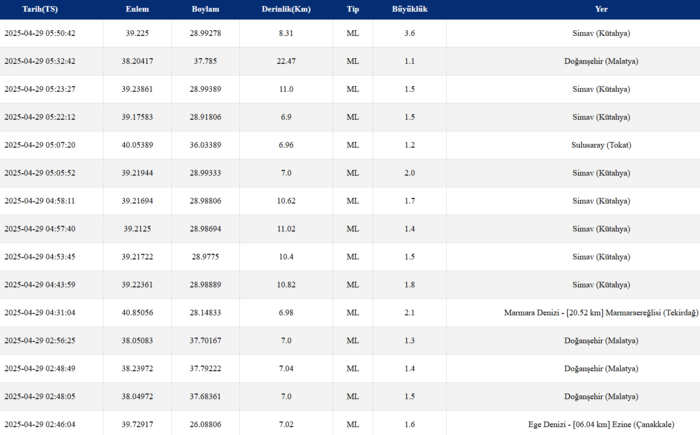The image size is (700, 435).
Task: Select date 2025-04-29 05:05:52
Action: (40, 173)
